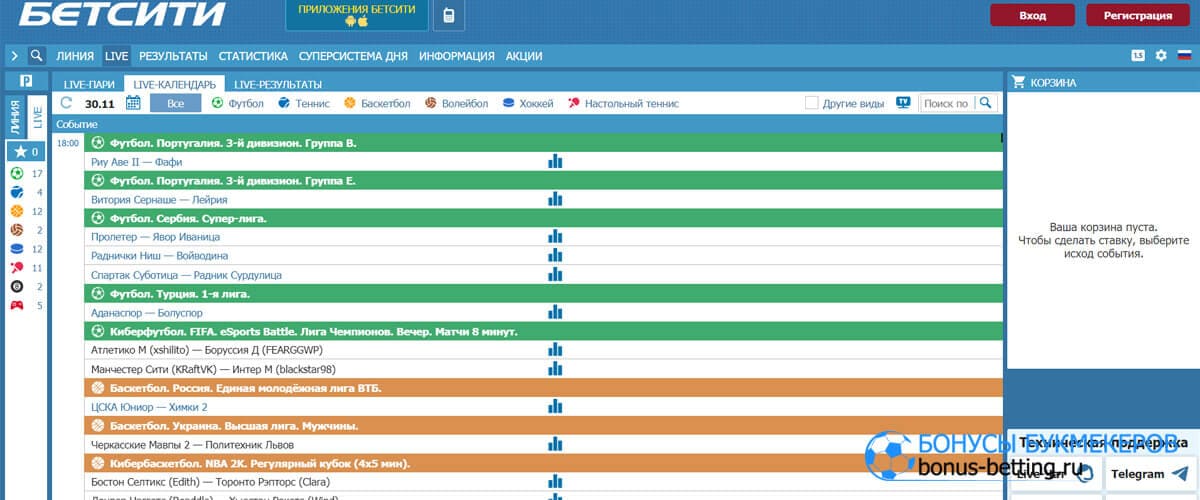The height and width of the screenshot is (500, 1200).
Task: Open statistics chart for ЦСКА Юниор — Химки 2
Action: pyautogui.click(x=555, y=406)
